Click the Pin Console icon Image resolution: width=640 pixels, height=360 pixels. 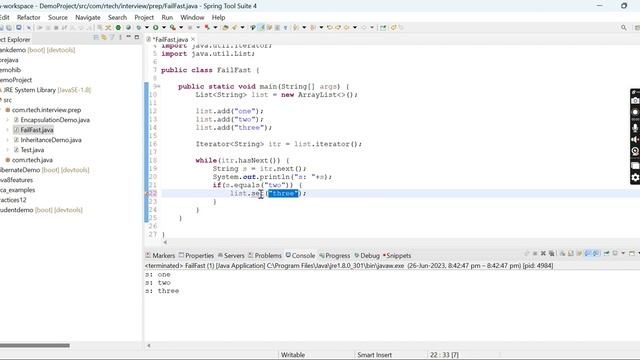coord(607,253)
